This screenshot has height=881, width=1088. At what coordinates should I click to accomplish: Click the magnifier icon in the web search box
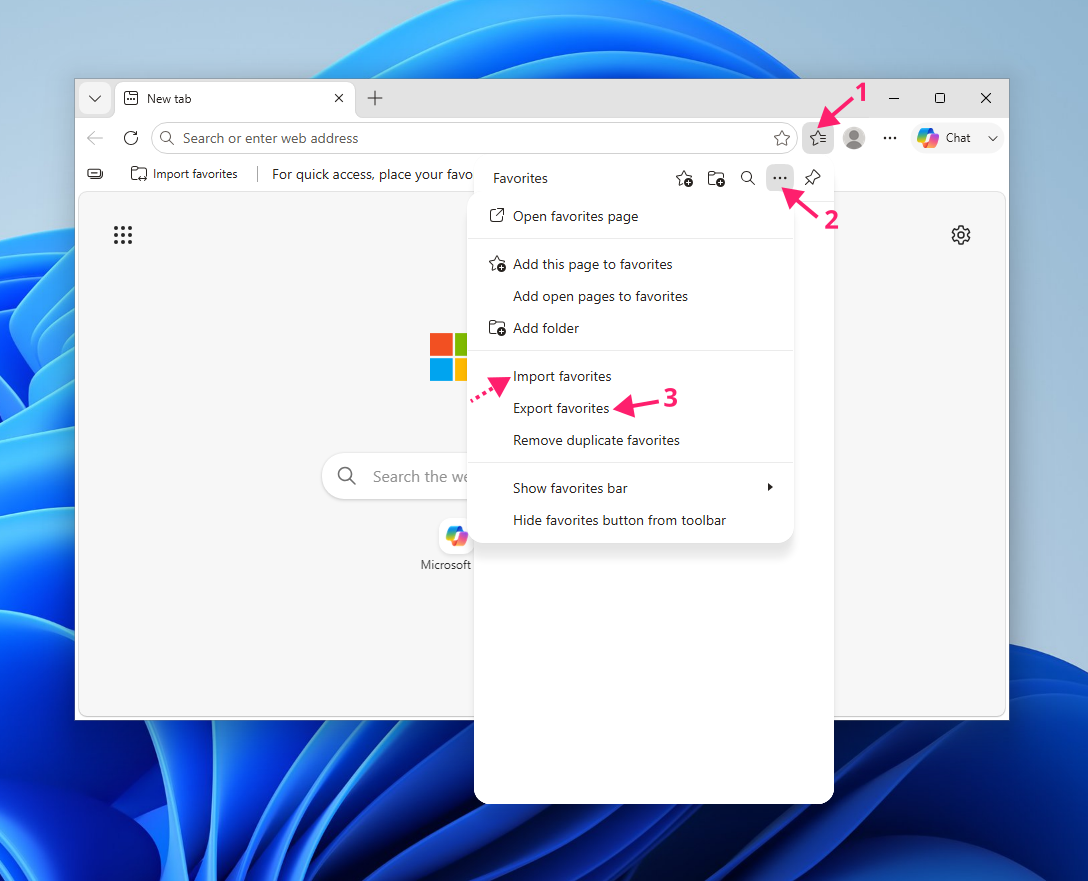pyautogui.click(x=347, y=476)
